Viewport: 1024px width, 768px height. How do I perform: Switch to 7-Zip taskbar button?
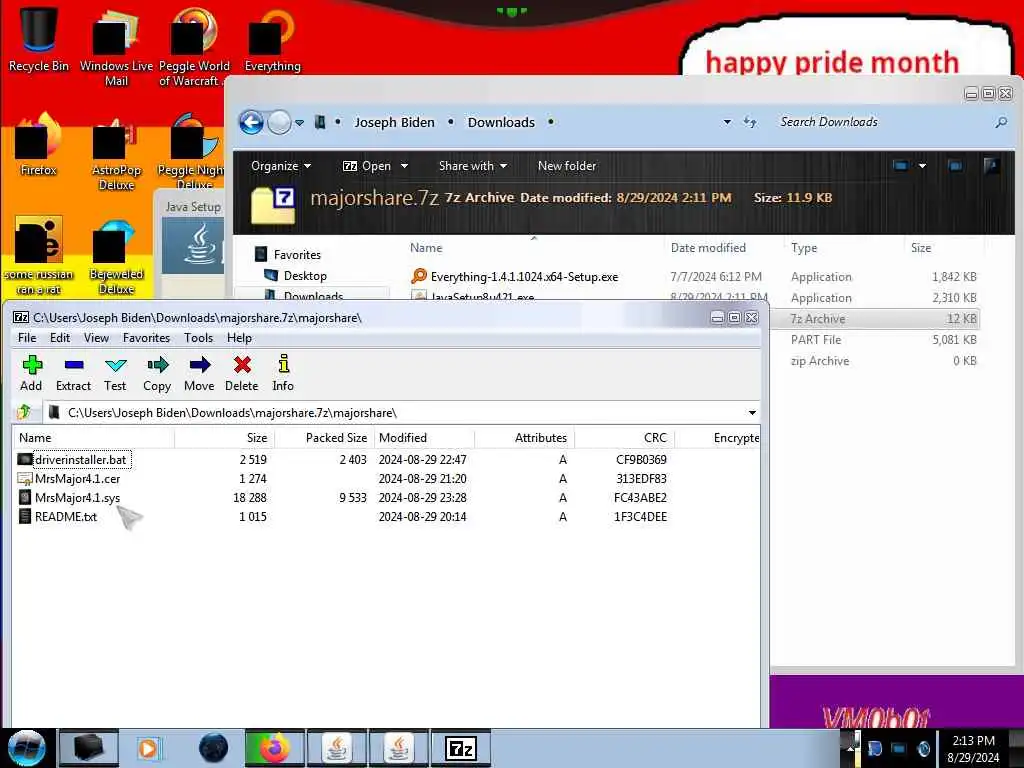[x=461, y=748]
